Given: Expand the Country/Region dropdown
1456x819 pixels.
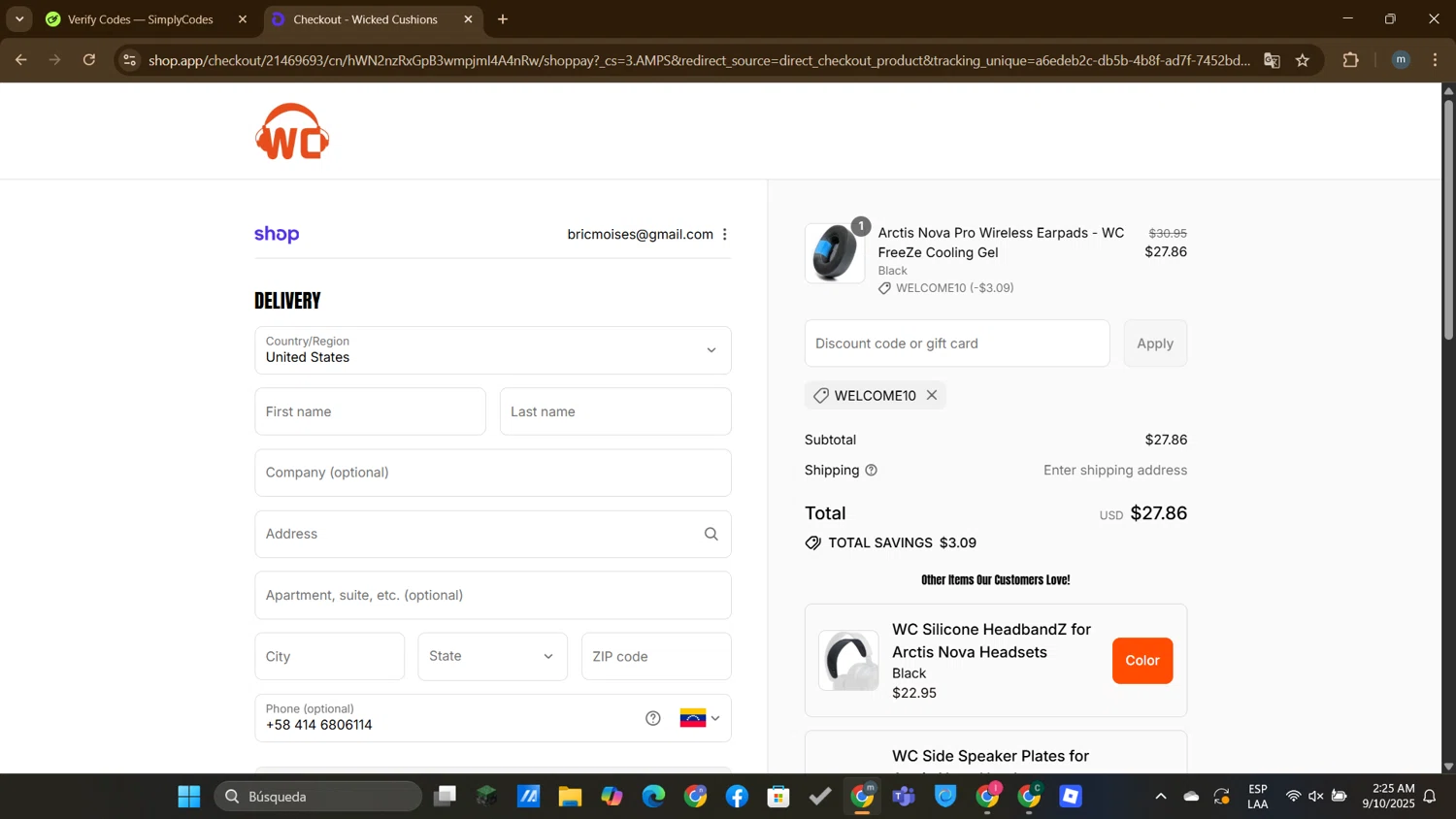Looking at the screenshot, I should click(493, 350).
